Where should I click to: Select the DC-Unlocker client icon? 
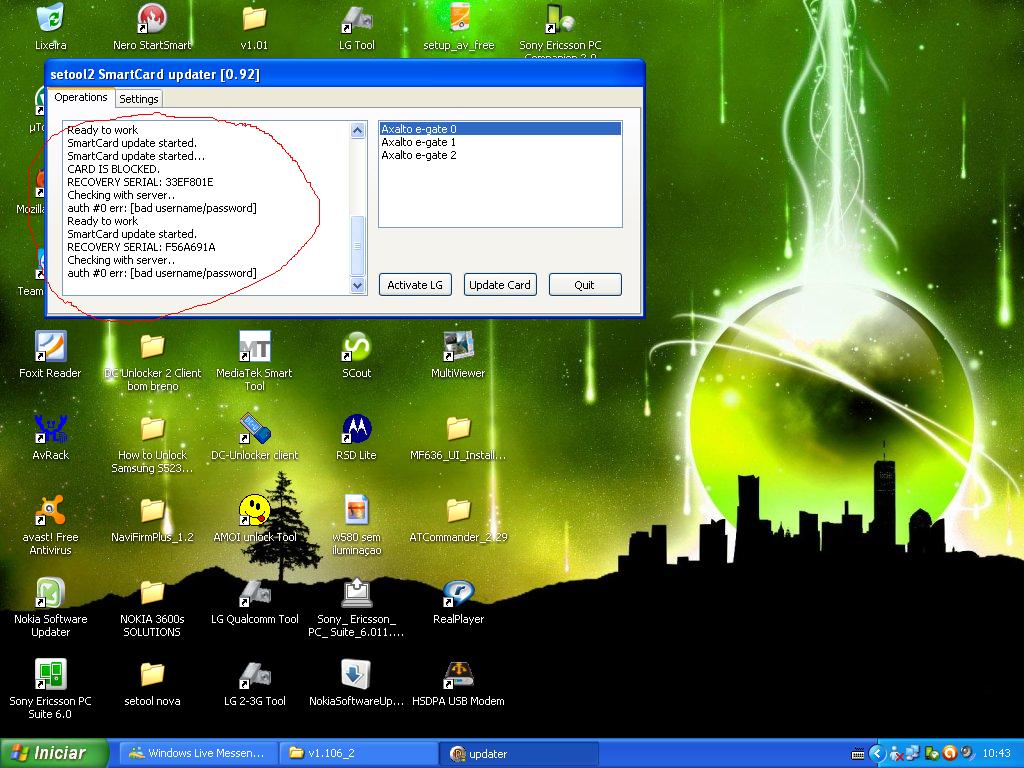(x=254, y=428)
